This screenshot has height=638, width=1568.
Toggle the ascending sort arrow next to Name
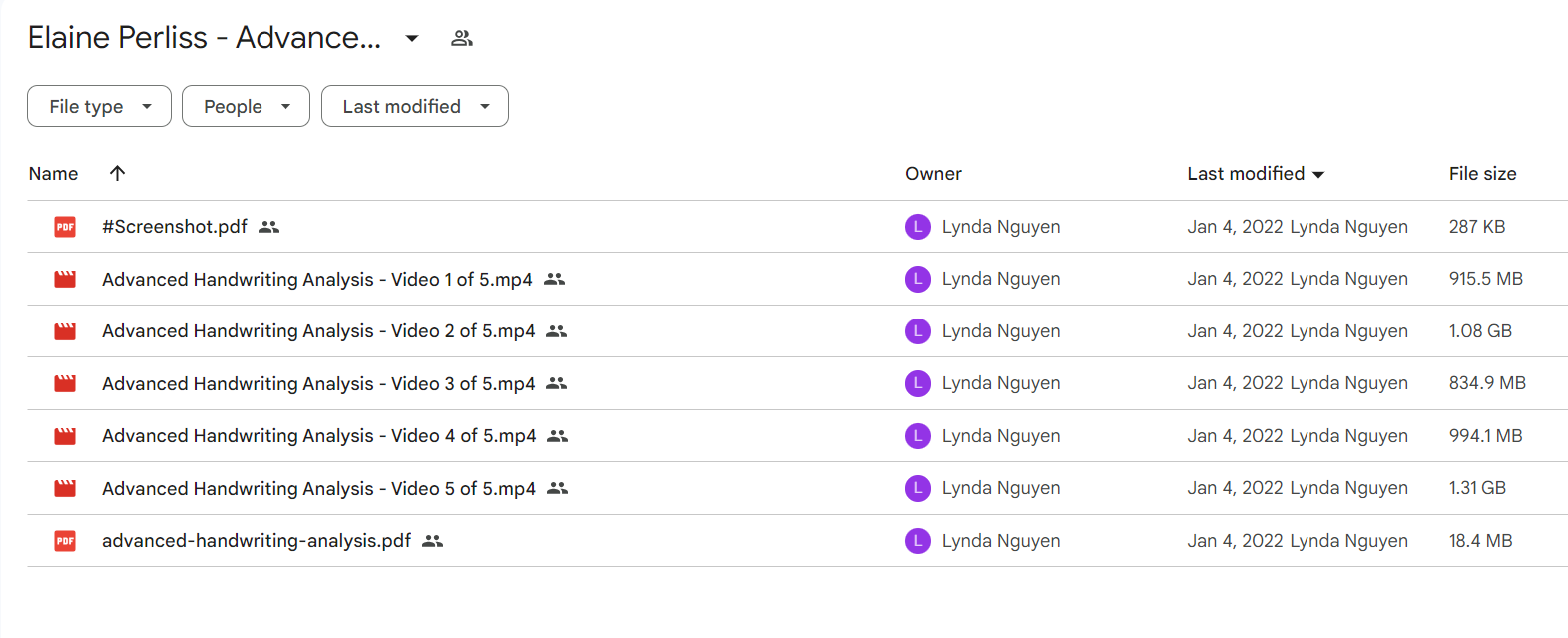(x=117, y=174)
